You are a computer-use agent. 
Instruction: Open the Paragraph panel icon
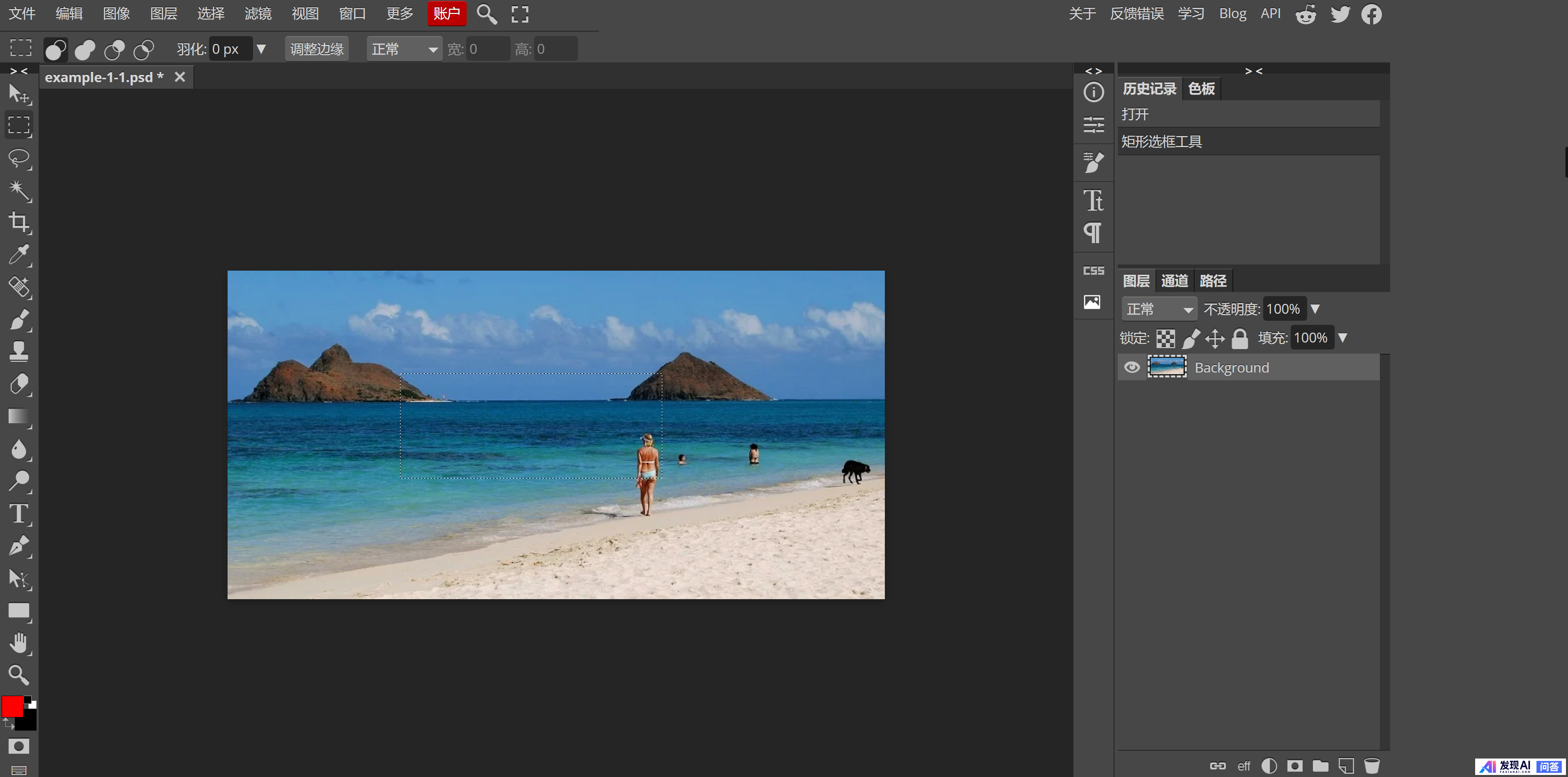(x=1093, y=232)
